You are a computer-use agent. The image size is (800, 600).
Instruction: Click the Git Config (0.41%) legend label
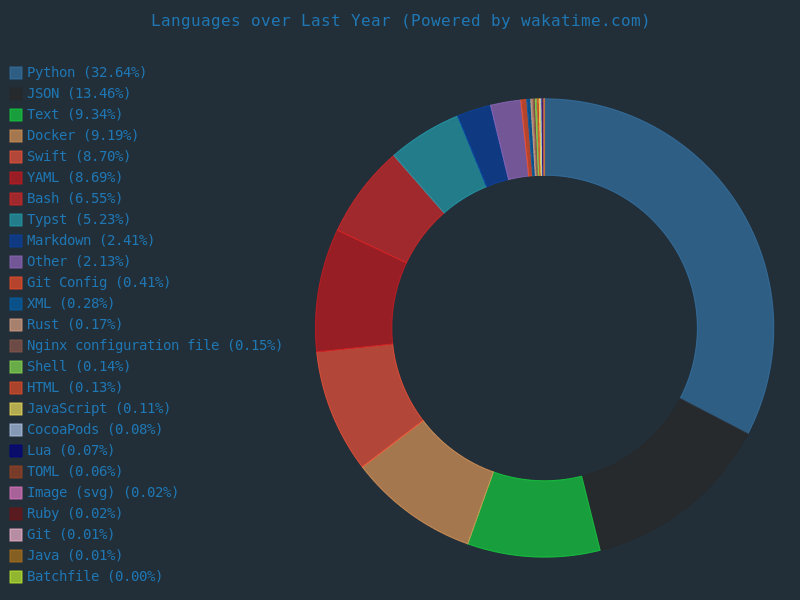tap(98, 283)
